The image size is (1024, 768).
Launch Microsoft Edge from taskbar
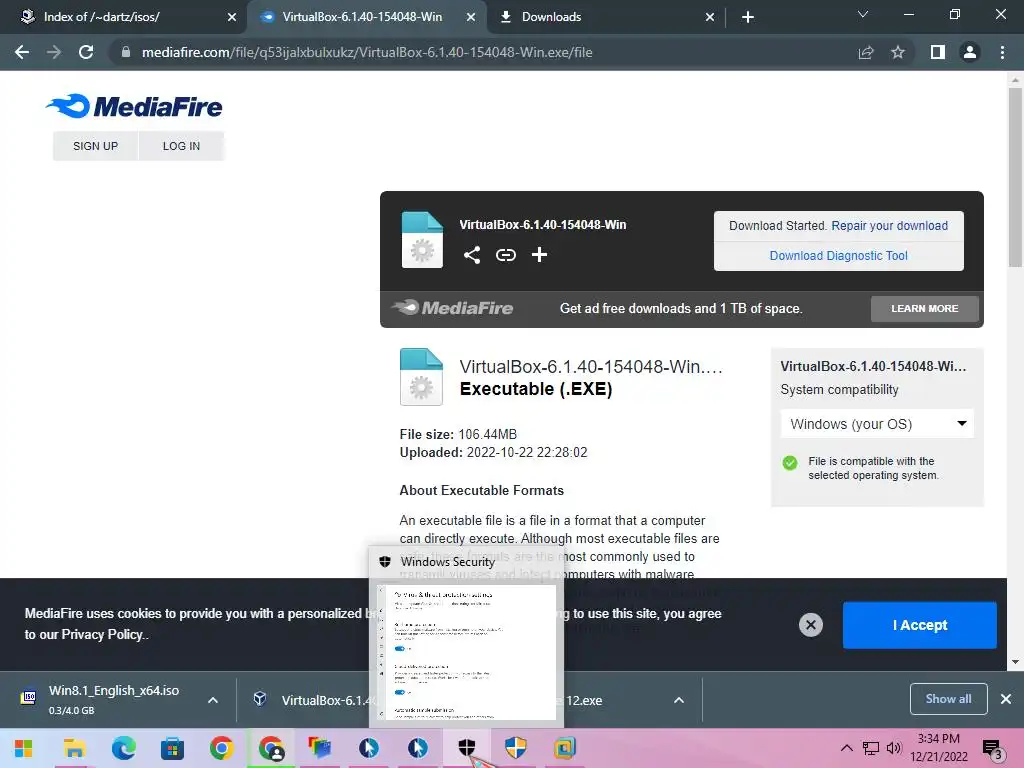coord(123,748)
